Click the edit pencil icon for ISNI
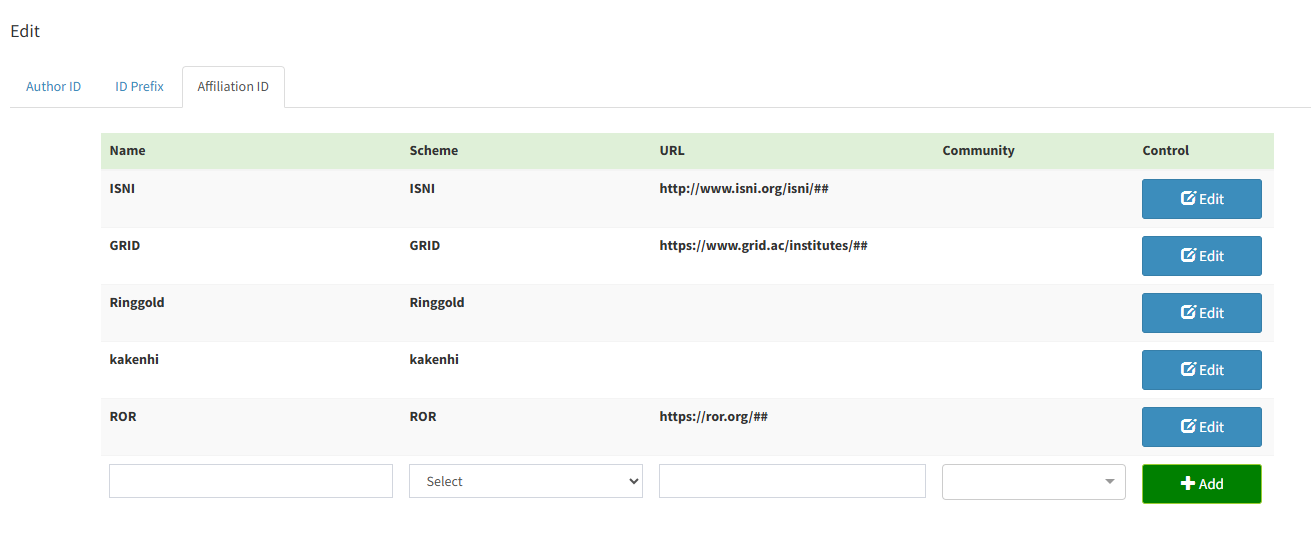 tap(1188, 198)
